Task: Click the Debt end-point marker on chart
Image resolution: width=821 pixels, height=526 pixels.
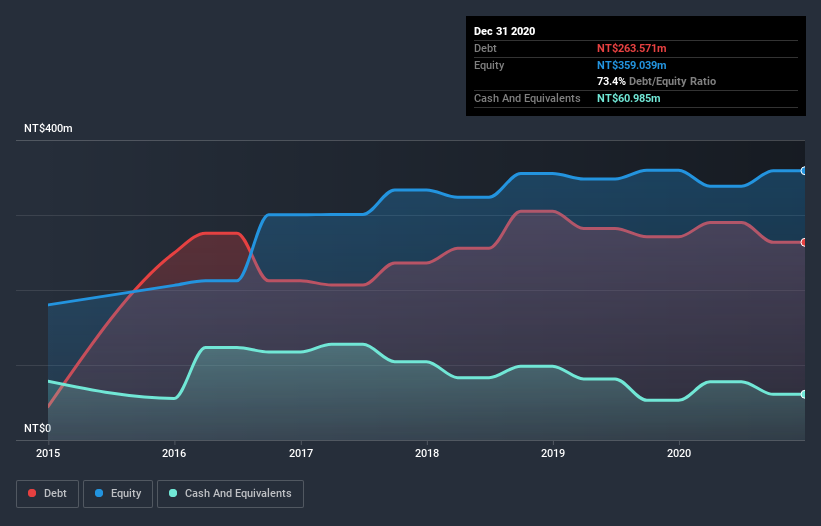Action: (x=804, y=242)
